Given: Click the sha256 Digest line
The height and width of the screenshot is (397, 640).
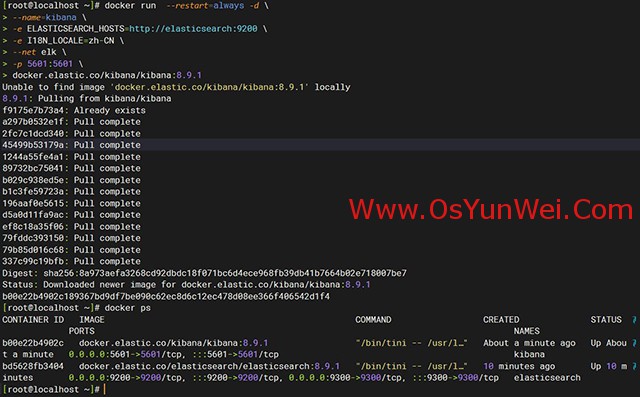Looking at the screenshot, I should coord(204,273).
